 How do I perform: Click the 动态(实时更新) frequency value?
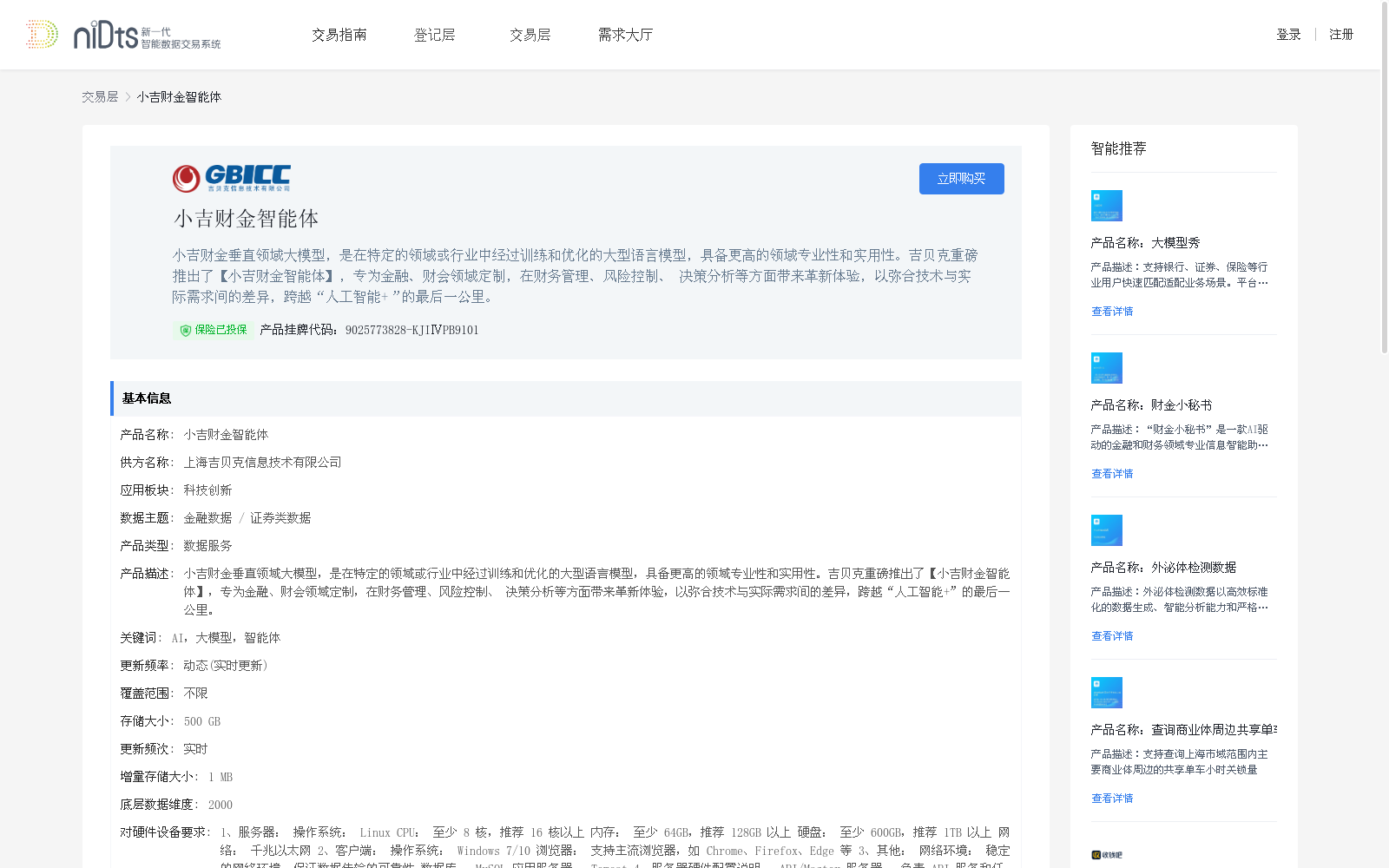[226, 666]
